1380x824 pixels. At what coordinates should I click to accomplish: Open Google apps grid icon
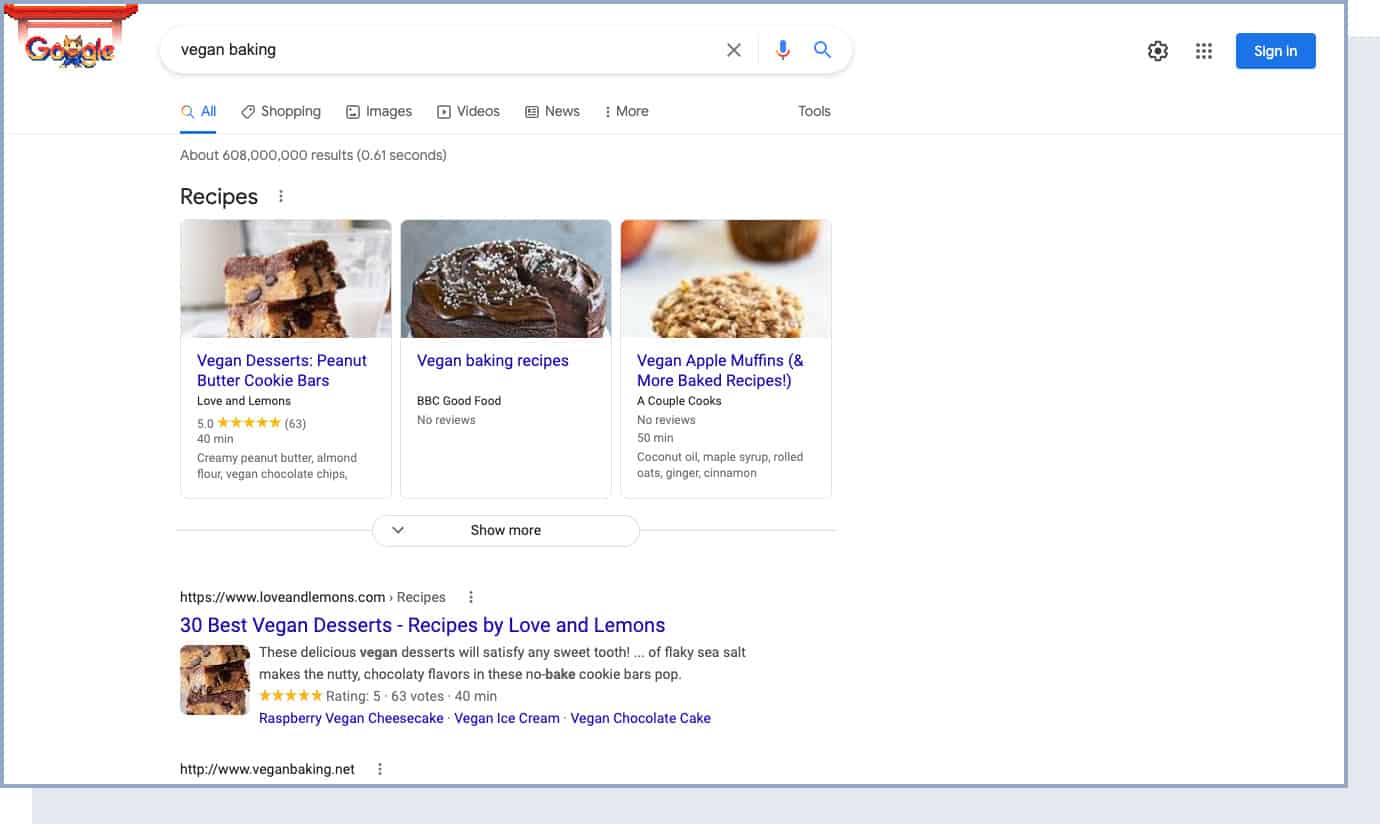coord(1204,51)
